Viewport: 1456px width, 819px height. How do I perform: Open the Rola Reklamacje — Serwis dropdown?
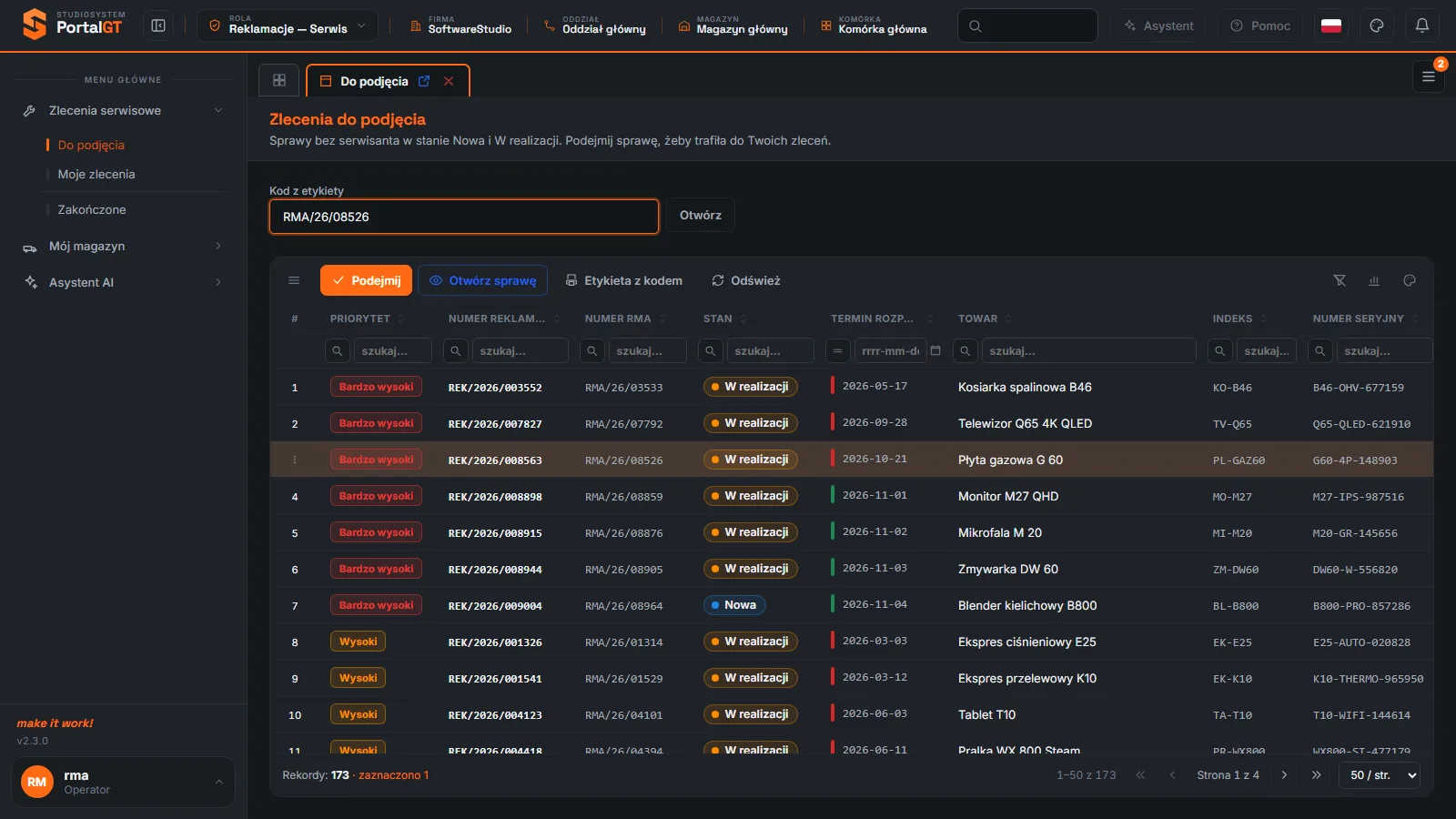coord(288,25)
